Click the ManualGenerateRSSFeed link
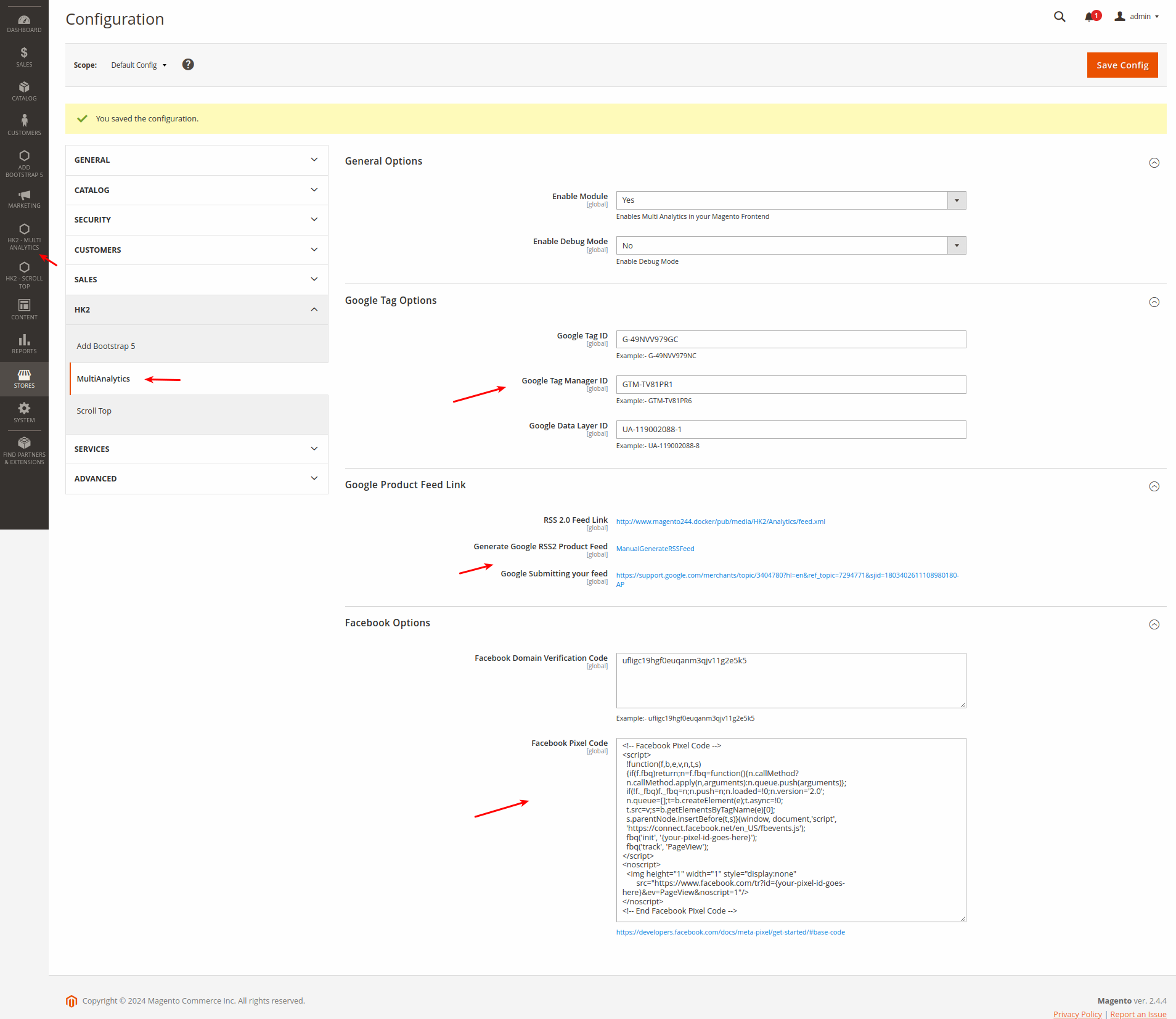1176x1019 pixels. pyautogui.click(x=655, y=549)
